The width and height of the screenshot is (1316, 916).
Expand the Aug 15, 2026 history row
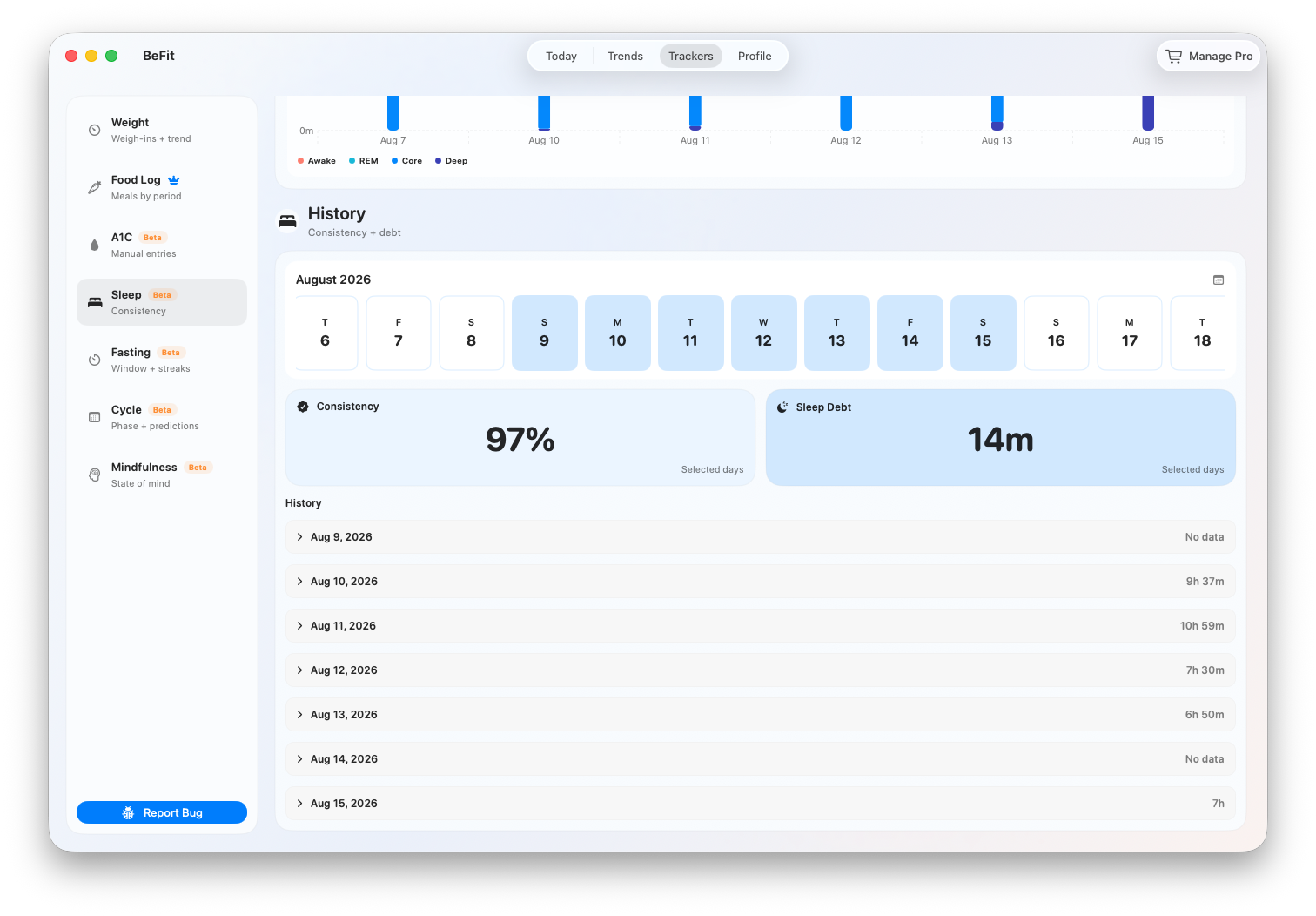click(x=761, y=804)
